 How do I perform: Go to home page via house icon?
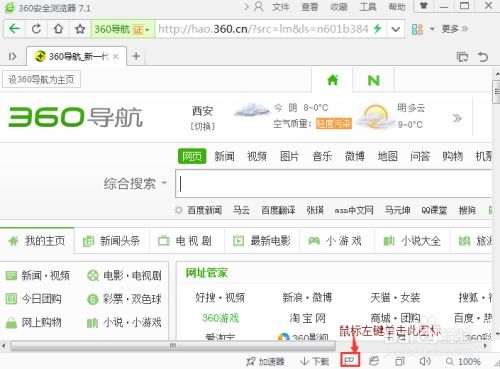pos(58,29)
